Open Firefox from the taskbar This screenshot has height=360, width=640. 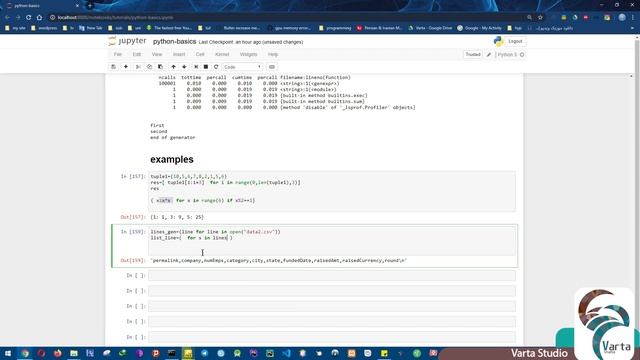tap(58, 353)
